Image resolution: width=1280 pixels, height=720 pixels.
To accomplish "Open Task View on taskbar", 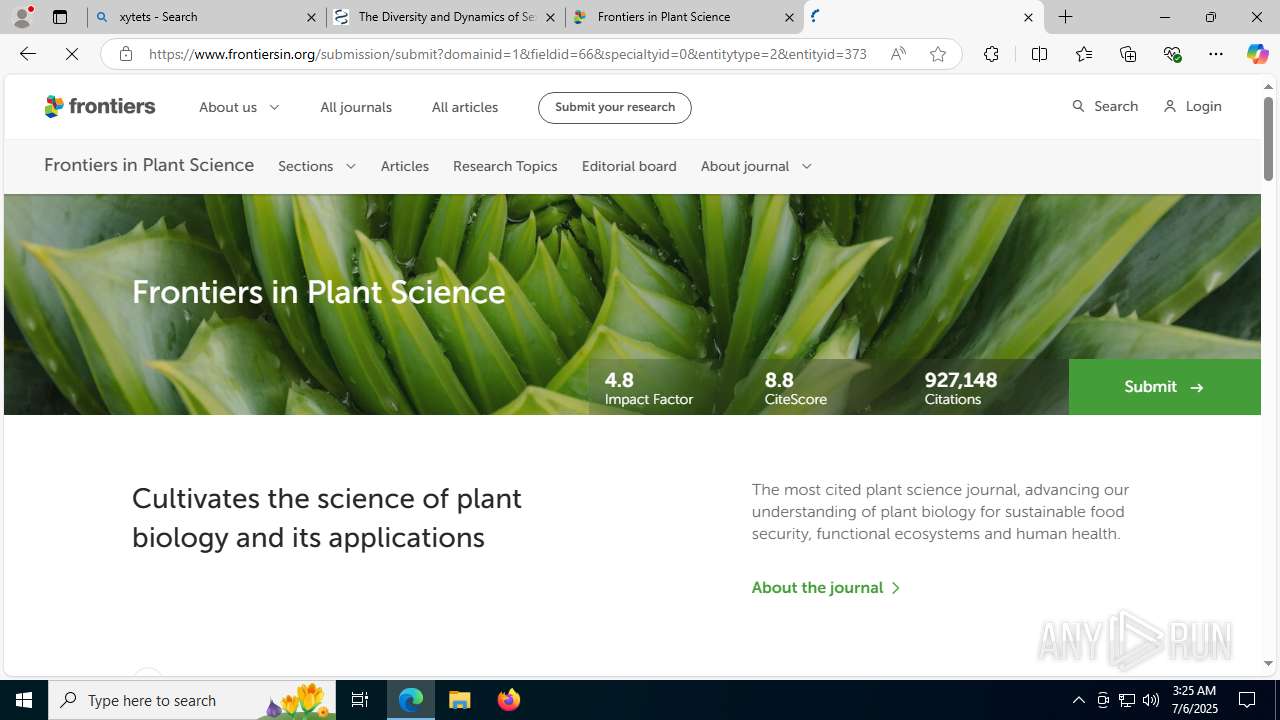I will coord(360,700).
